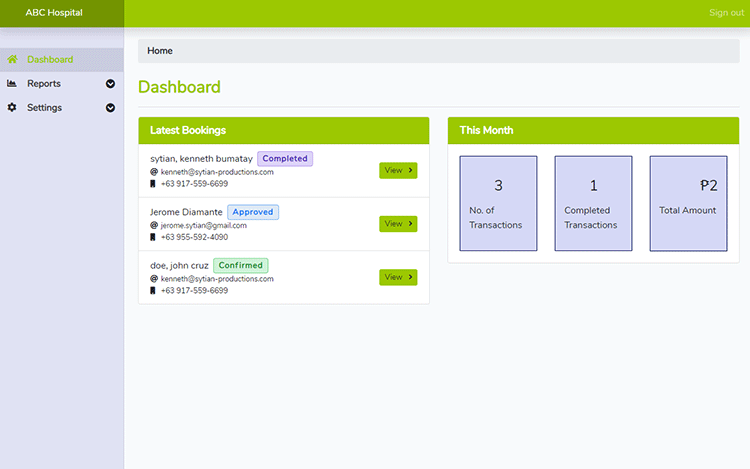Click the Completed status badge
The image size is (750, 469).
coord(285,159)
